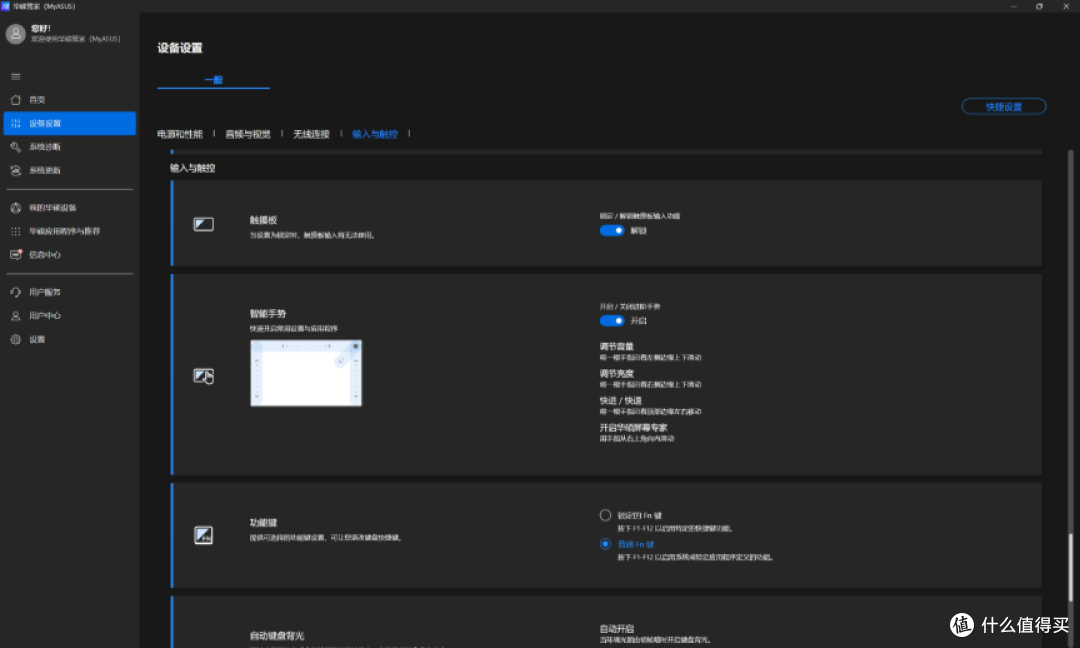1080x648 pixels.
Task: Open 系统更新 update icon
Action: [x=16, y=170]
